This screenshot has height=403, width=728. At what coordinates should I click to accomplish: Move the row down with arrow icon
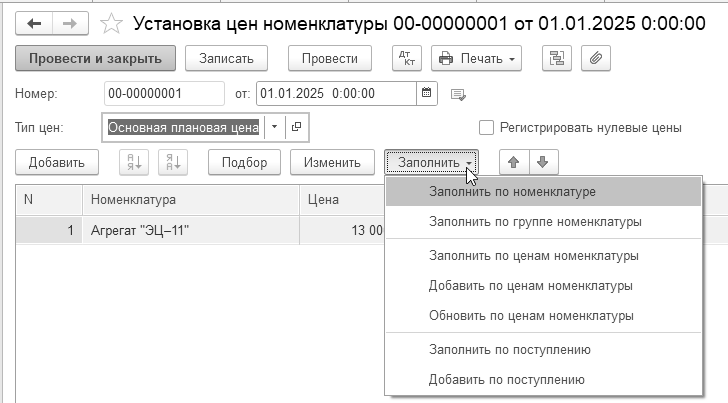click(x=543, y=162)
